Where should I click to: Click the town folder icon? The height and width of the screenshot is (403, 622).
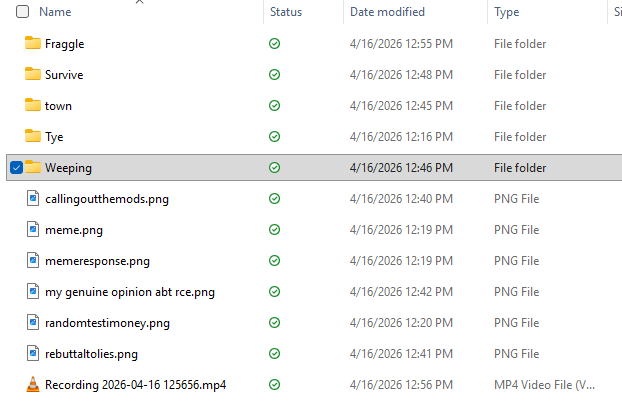click(33, 105)
